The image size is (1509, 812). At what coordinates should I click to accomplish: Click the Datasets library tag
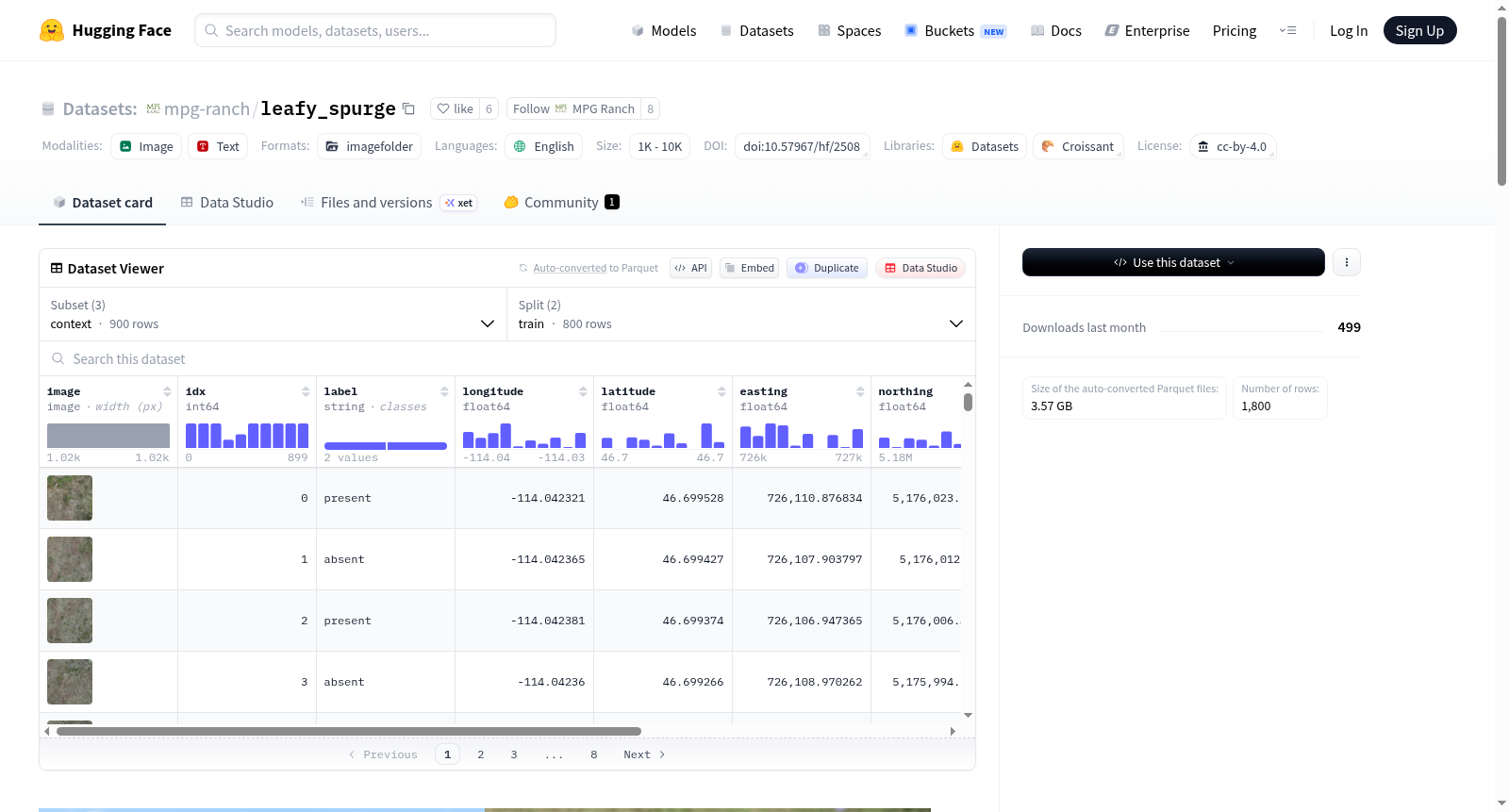[985, 146]
